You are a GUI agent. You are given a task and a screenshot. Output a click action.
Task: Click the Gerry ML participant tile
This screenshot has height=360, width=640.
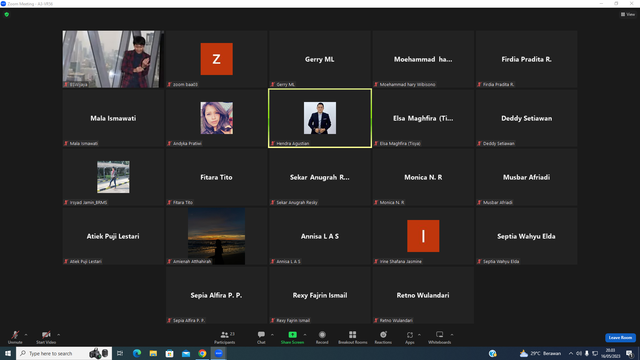click(320, 59)
